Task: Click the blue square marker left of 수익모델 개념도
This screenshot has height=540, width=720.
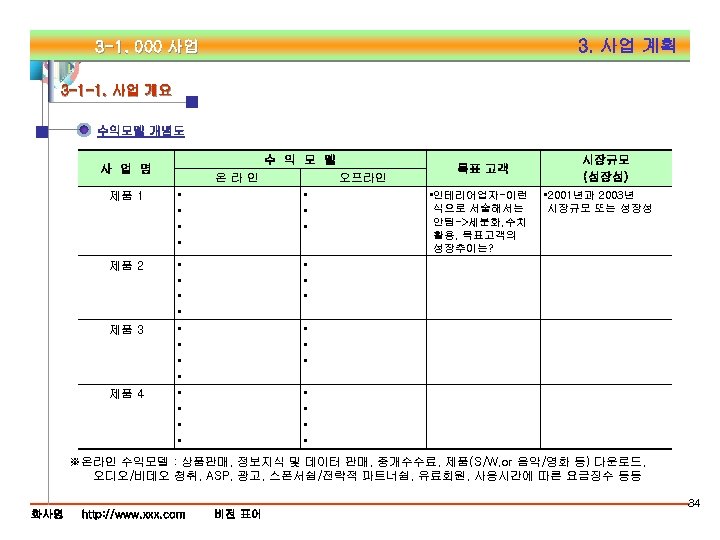Action: tap(42, 132)
